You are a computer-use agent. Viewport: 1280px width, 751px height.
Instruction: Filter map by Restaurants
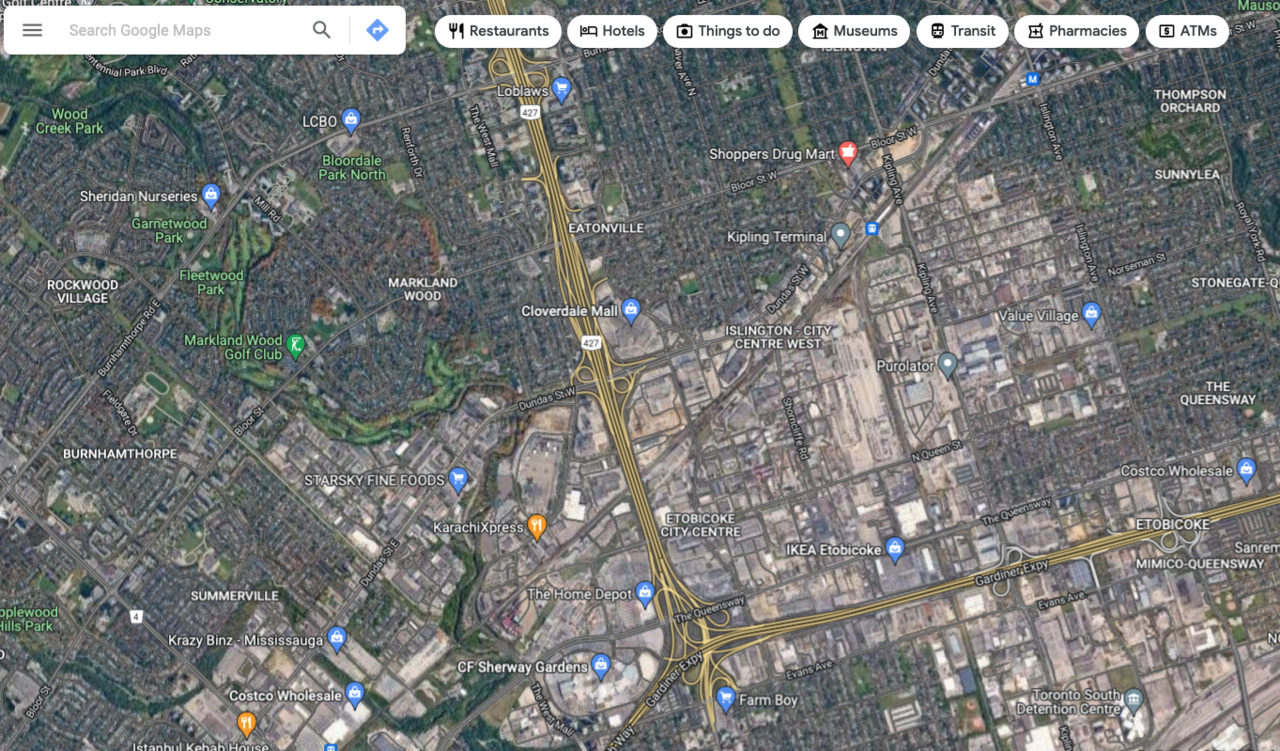498,31
